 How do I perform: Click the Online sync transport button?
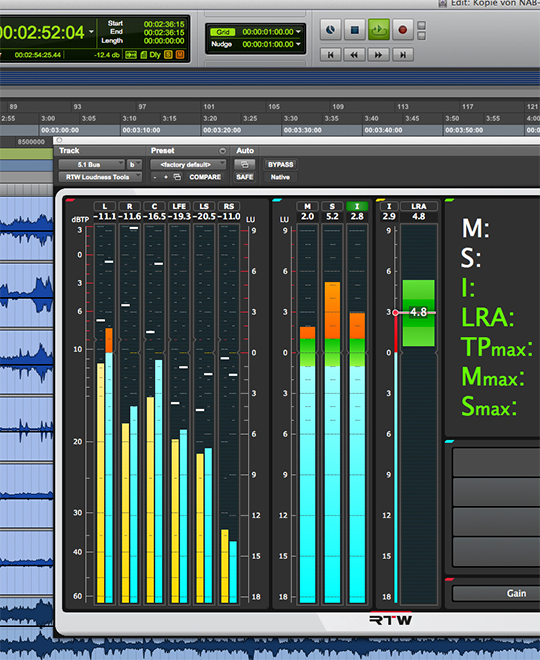click(x=330, y=30)
